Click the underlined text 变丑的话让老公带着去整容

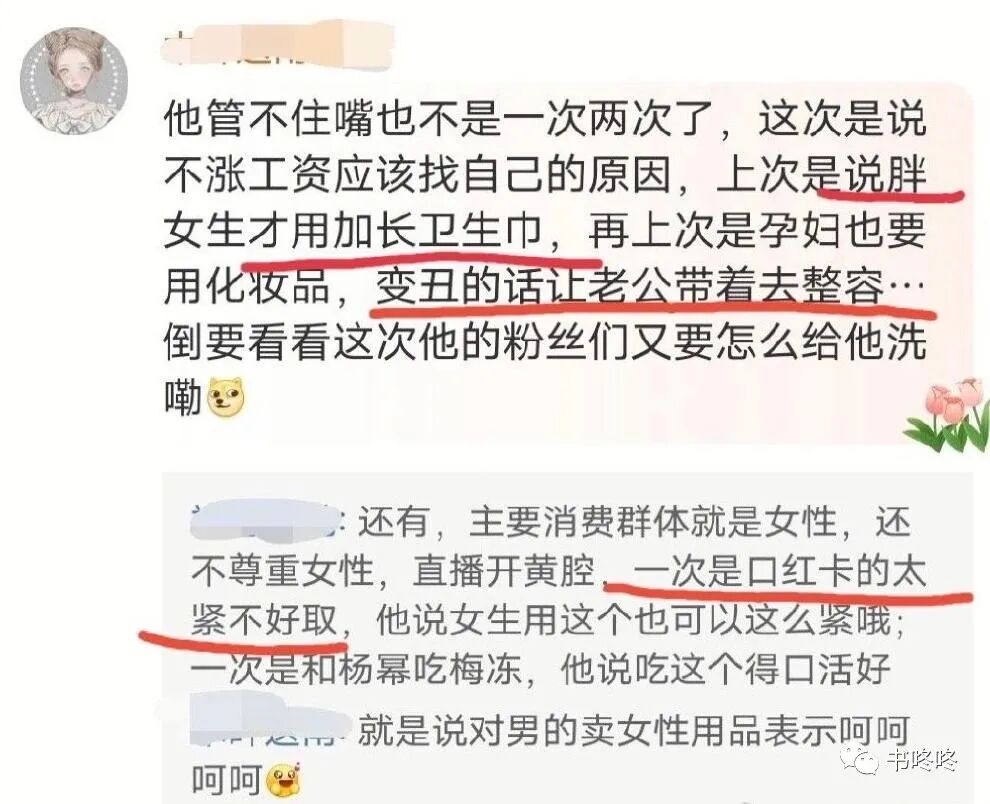point(629,287)
